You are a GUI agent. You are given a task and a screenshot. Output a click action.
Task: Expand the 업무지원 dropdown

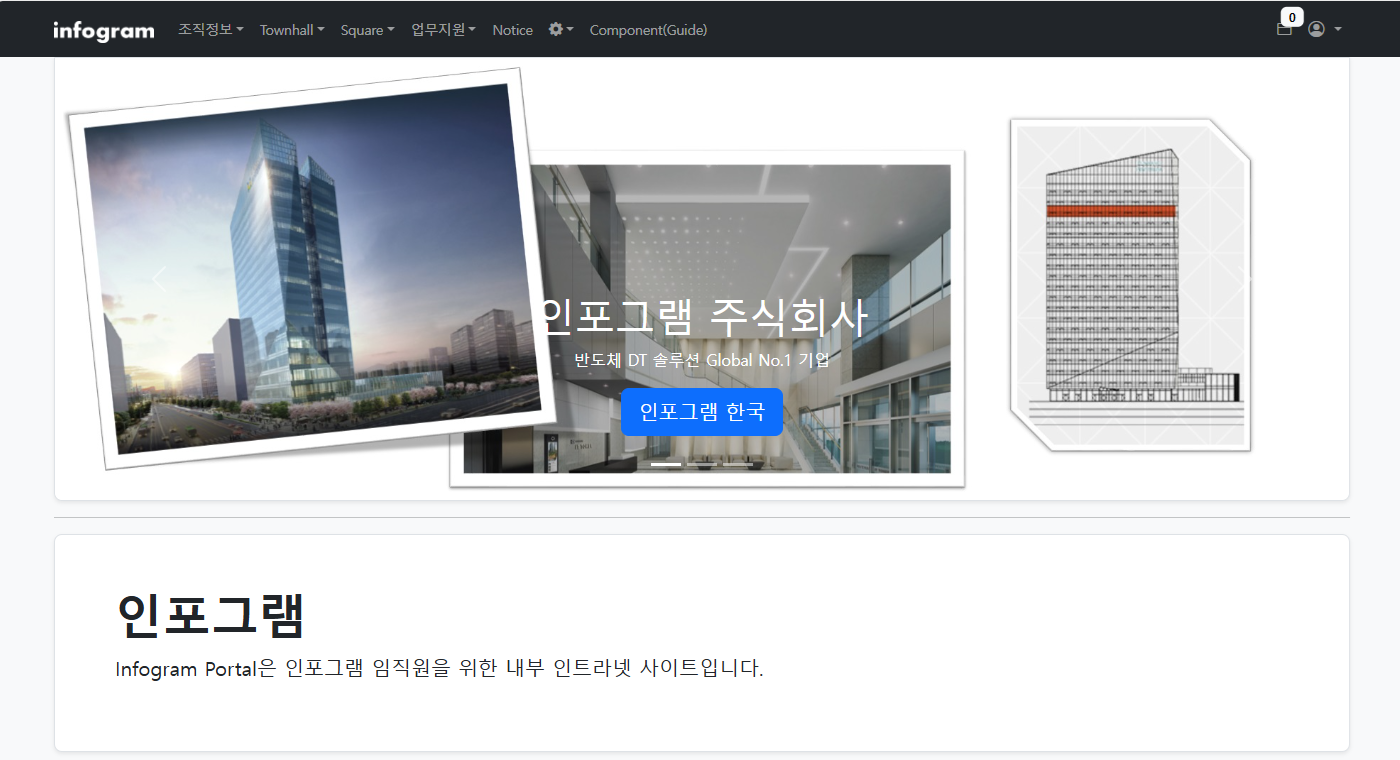click(442, 29)
